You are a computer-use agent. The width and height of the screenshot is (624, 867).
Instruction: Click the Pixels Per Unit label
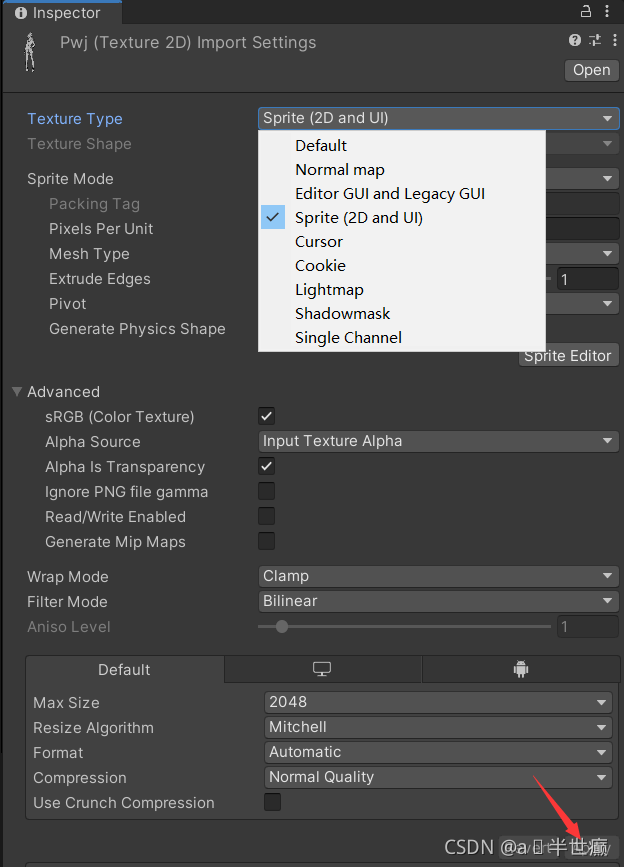(101, 229)
